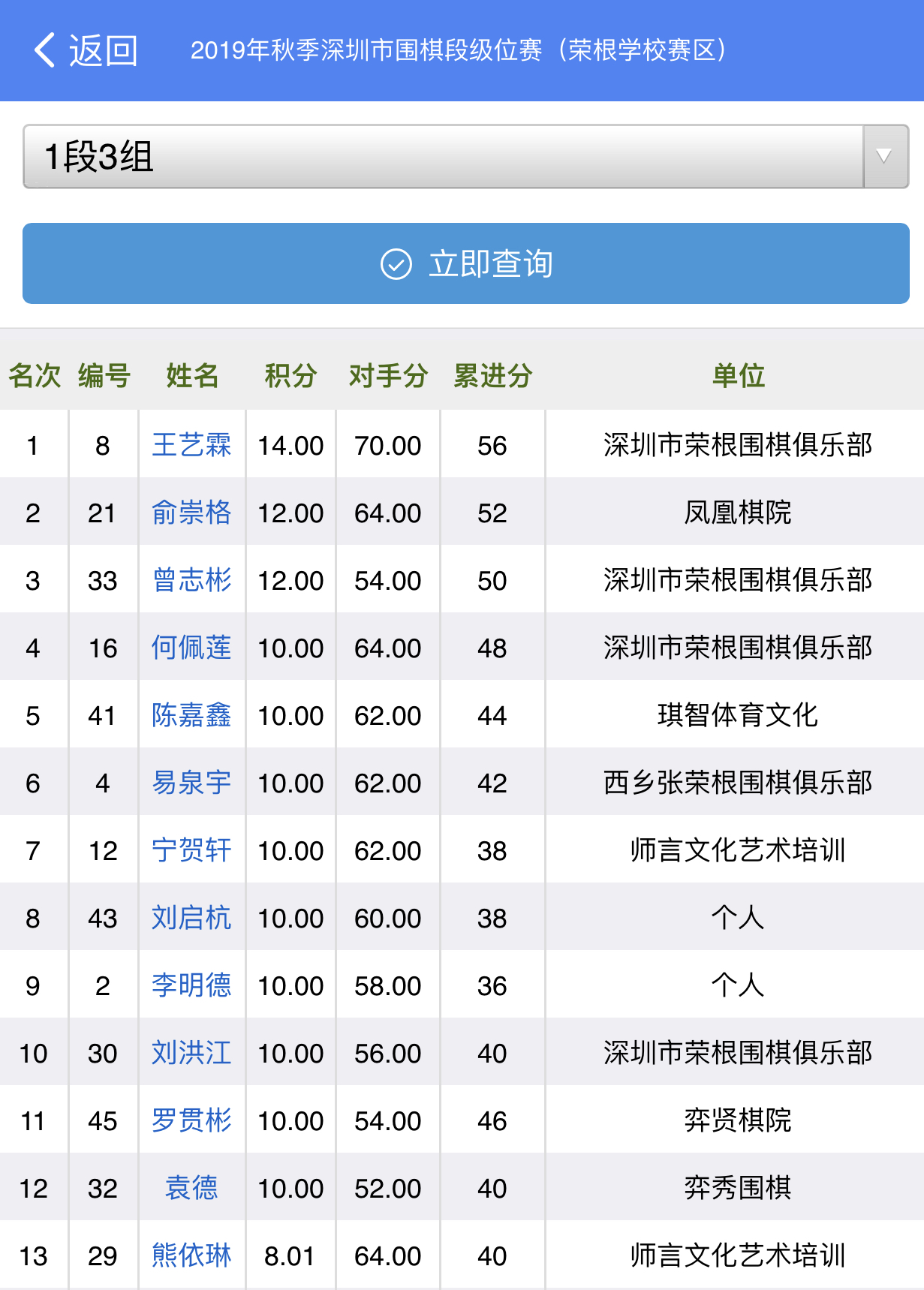Click player name 刘启杭
924x1290 pixels.
pyautogui.click(x=191, y=918)
